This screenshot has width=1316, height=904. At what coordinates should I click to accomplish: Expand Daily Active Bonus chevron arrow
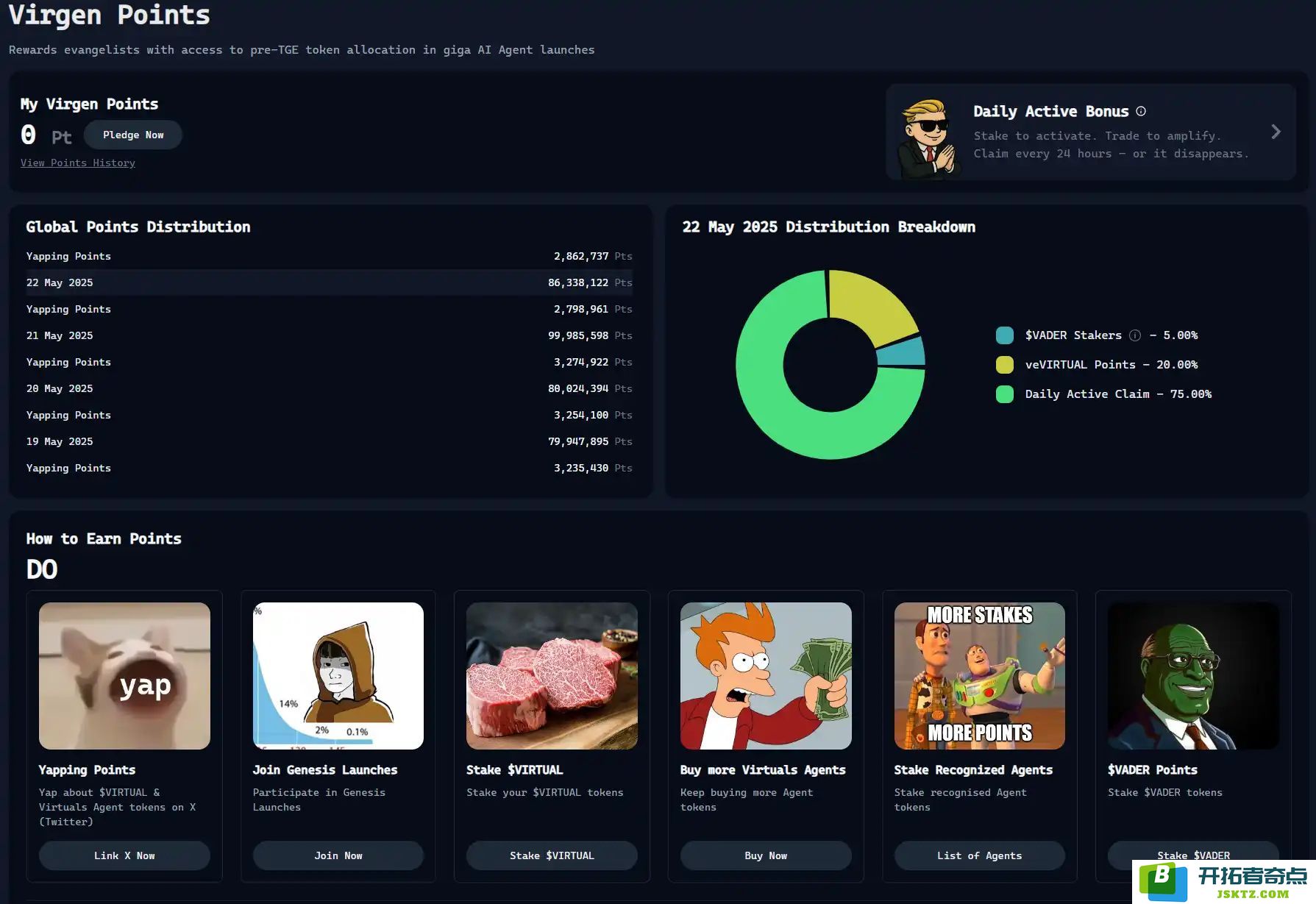pos(1276,132)
